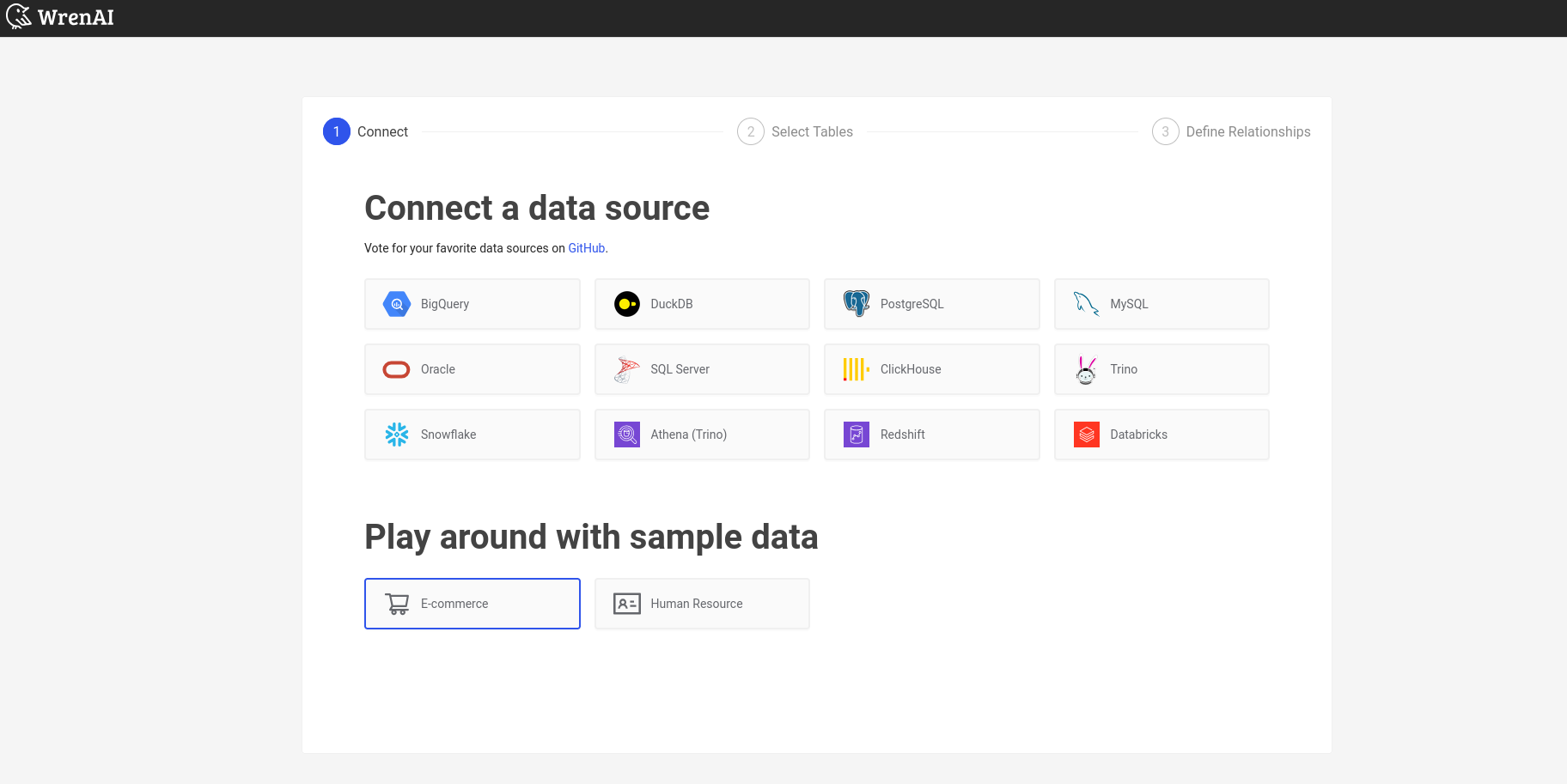Go to Define Relationships step
Image resolution: width=1567 pixels, height=784 pixels.
(x=1247, y=131)
